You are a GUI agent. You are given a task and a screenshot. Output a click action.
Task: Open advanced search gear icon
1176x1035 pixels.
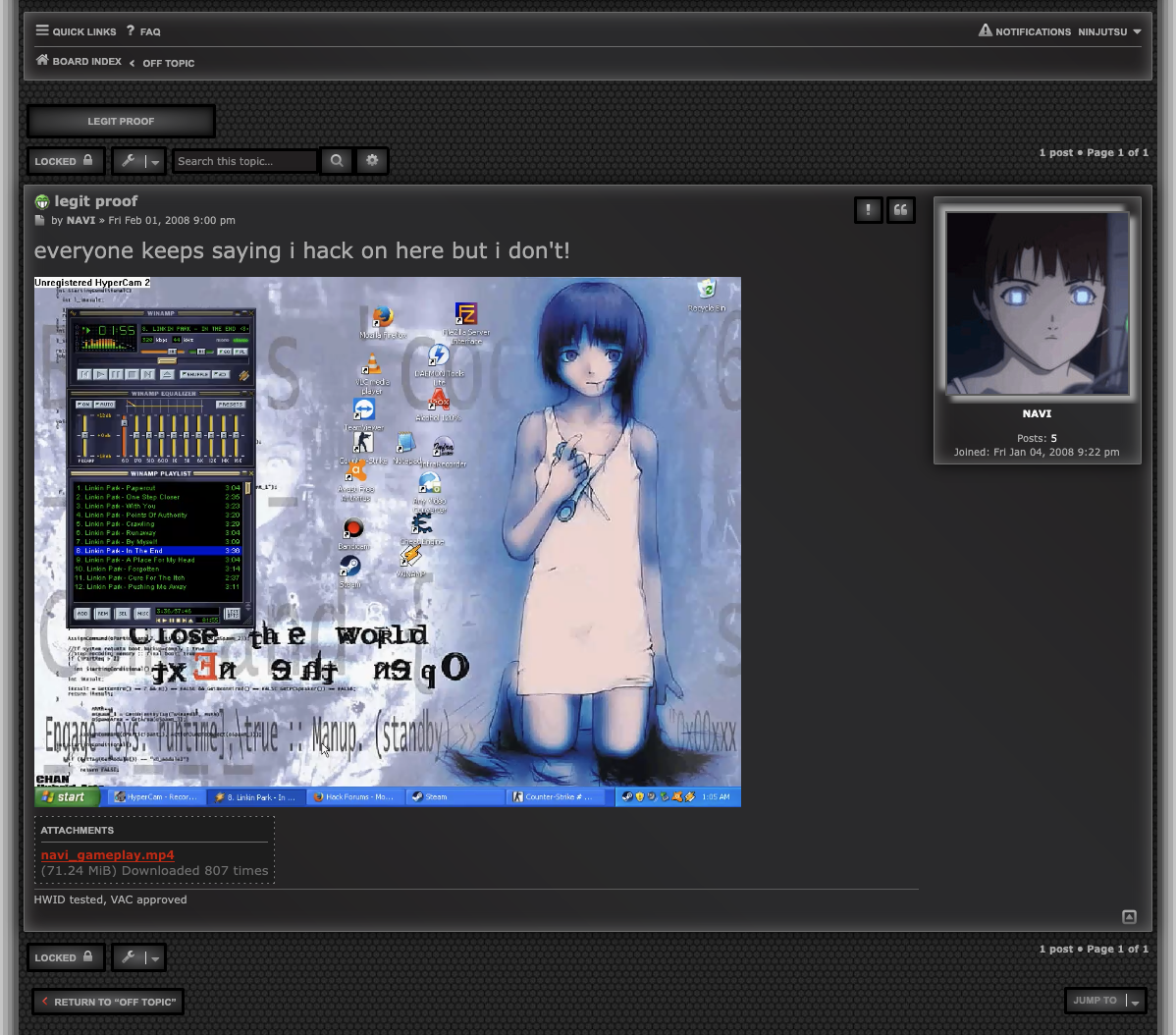click(x=372, y=160)
